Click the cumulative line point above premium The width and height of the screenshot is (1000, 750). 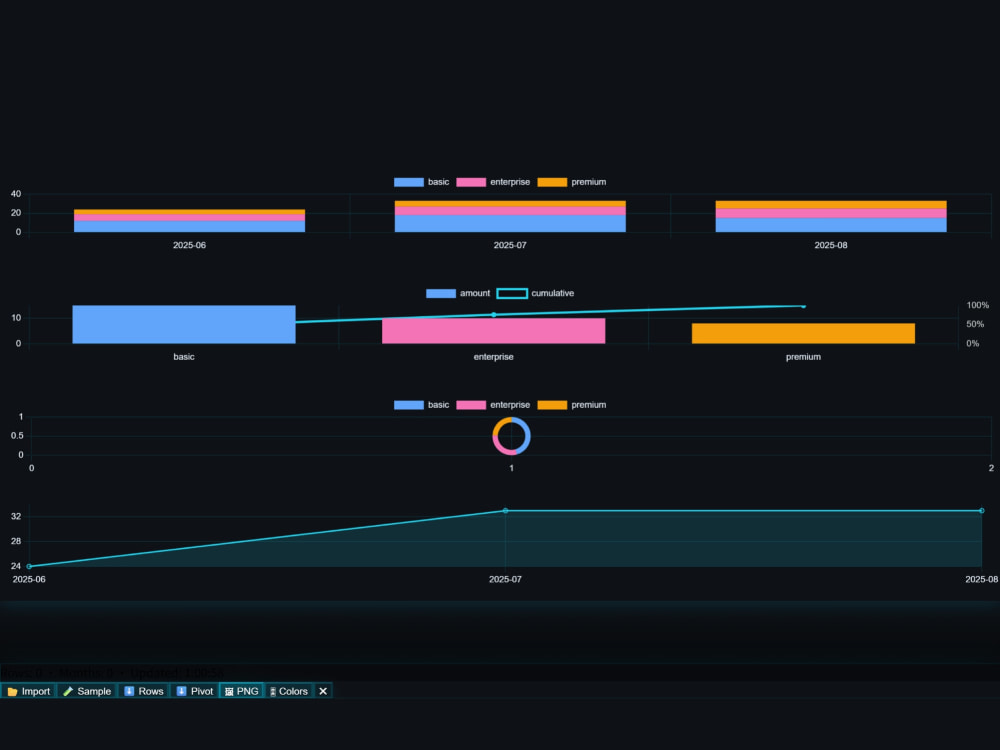click(804, 307)
